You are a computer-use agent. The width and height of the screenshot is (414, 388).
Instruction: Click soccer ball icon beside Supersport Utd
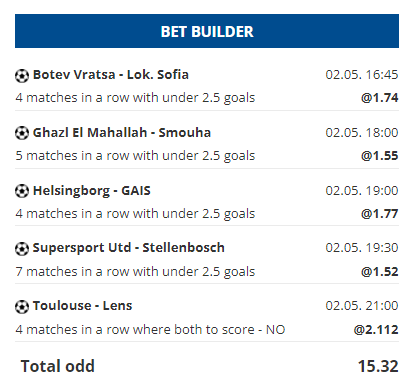pos(22,249)
